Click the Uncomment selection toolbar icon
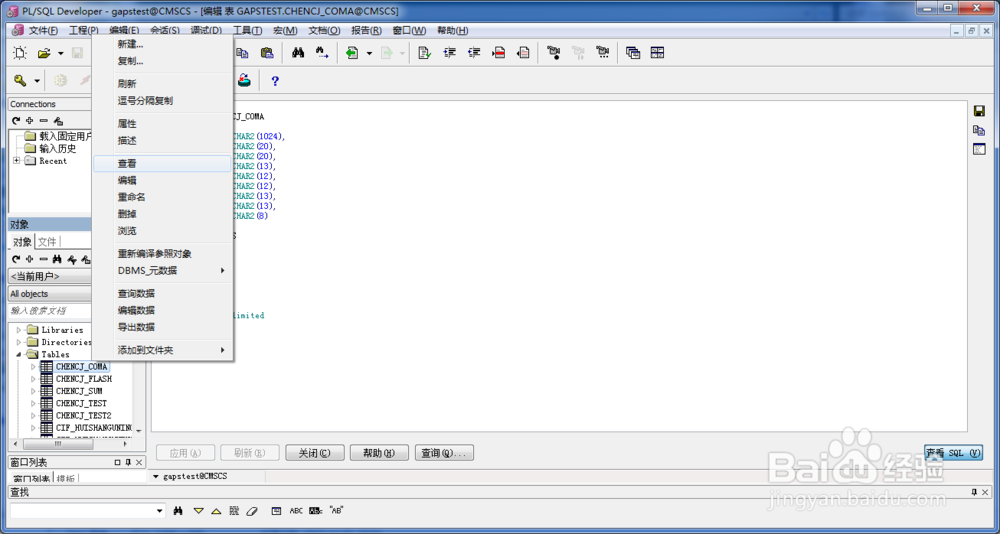The image size is (1000, 534). 523,54
